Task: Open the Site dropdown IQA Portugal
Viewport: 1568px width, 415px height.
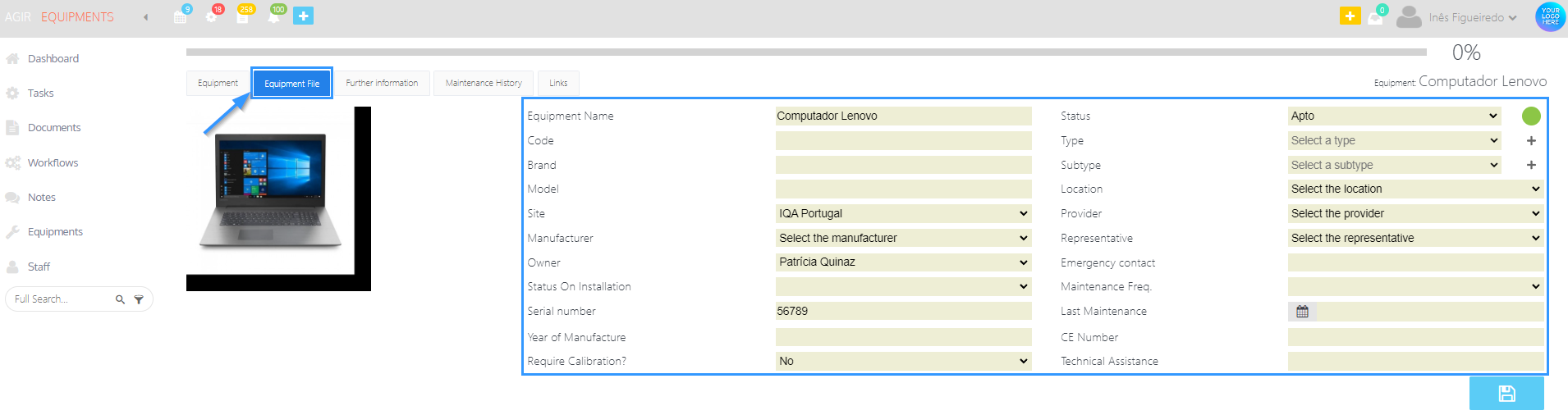Action: (x=904, y=214)
